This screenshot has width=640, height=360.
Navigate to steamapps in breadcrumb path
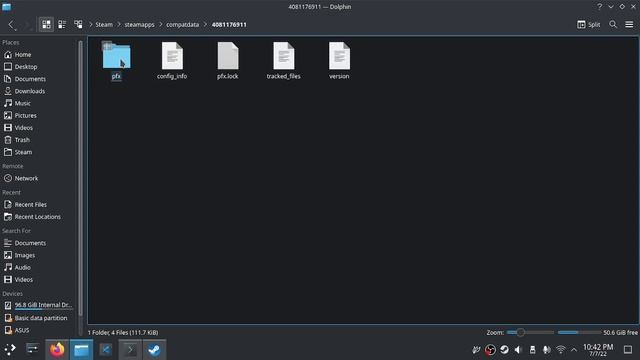(x=140, y=24)
